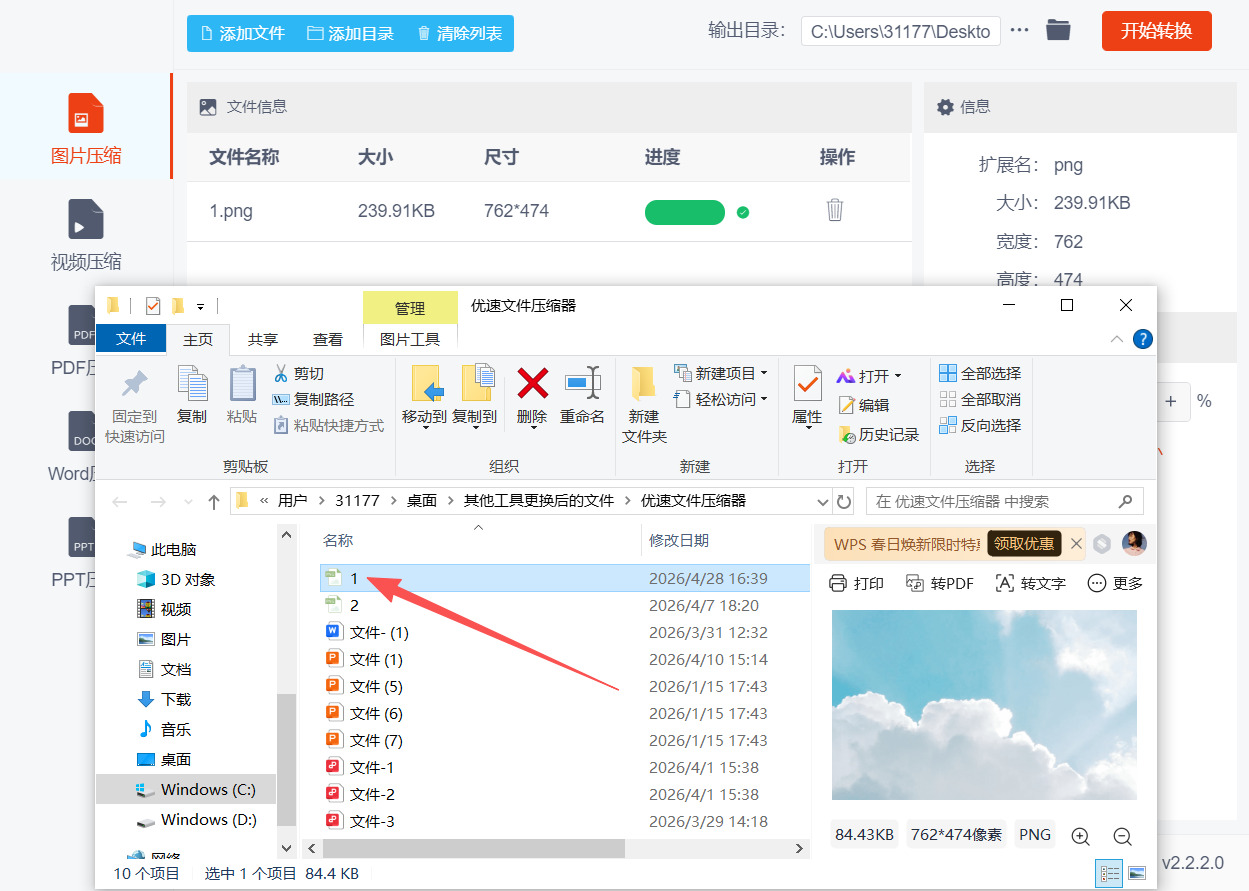1249x891 pixels.
Task: Click the 修改日期 column header
Action: 679,540
